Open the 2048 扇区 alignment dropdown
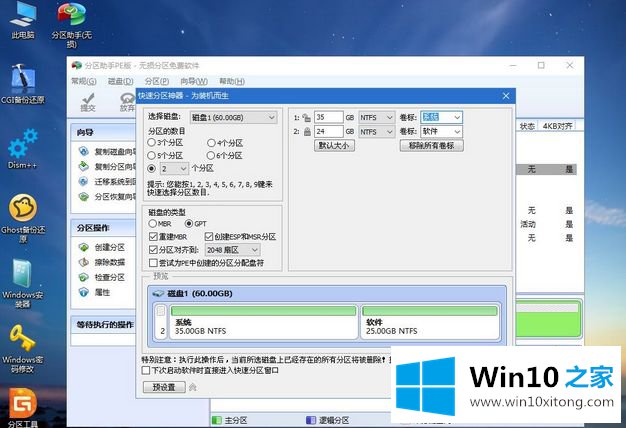 pos(232,250)
